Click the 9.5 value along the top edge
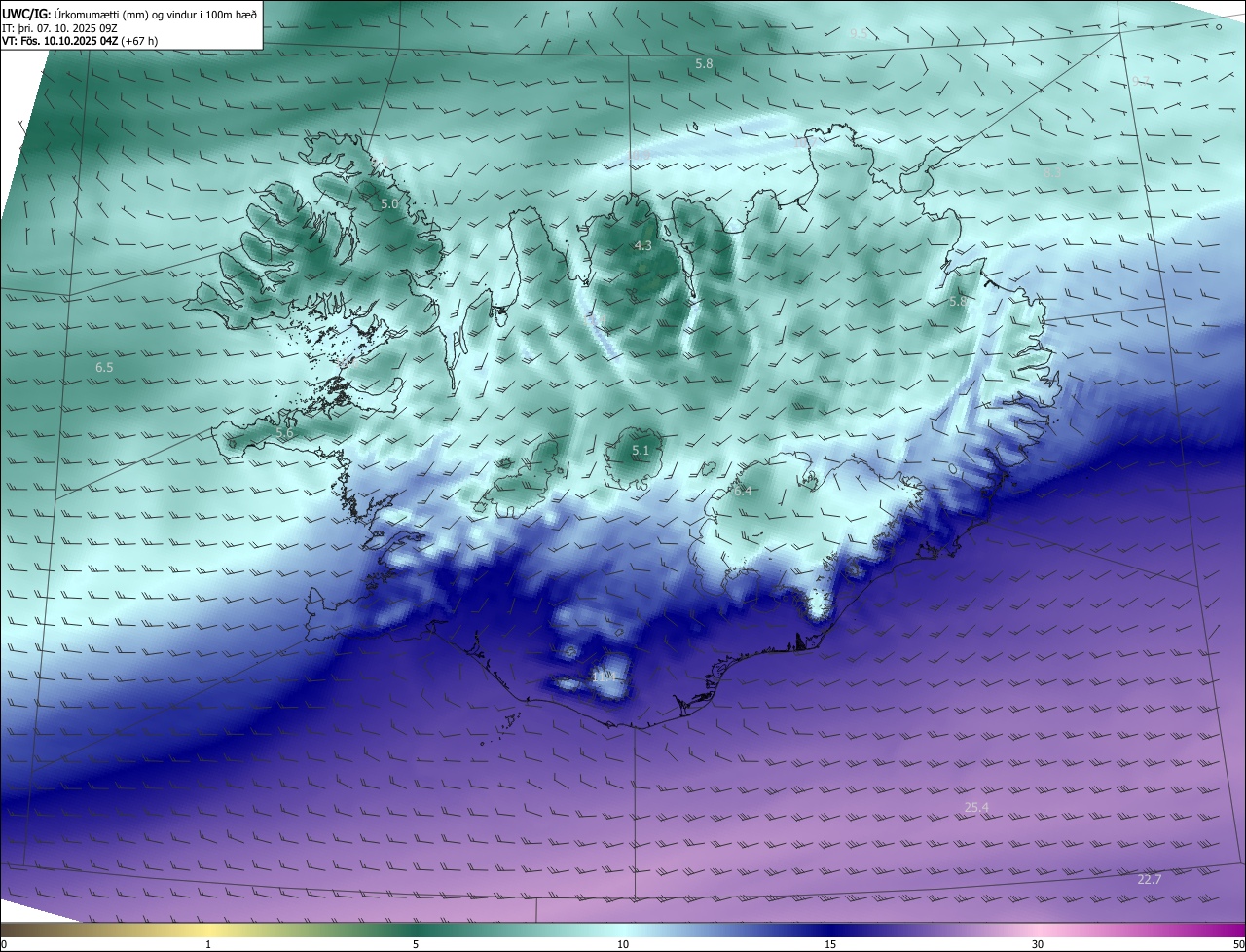This screenshot has height=952, width=1246. (859, 34)
